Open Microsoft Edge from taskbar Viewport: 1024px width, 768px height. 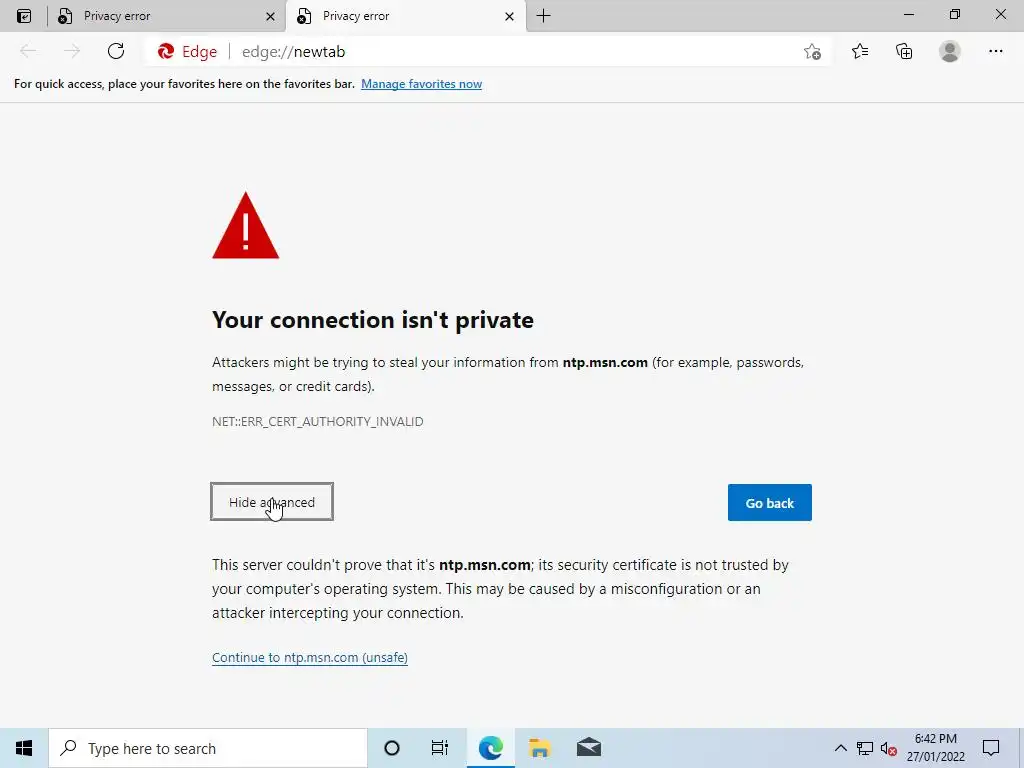tap(490, 748)
